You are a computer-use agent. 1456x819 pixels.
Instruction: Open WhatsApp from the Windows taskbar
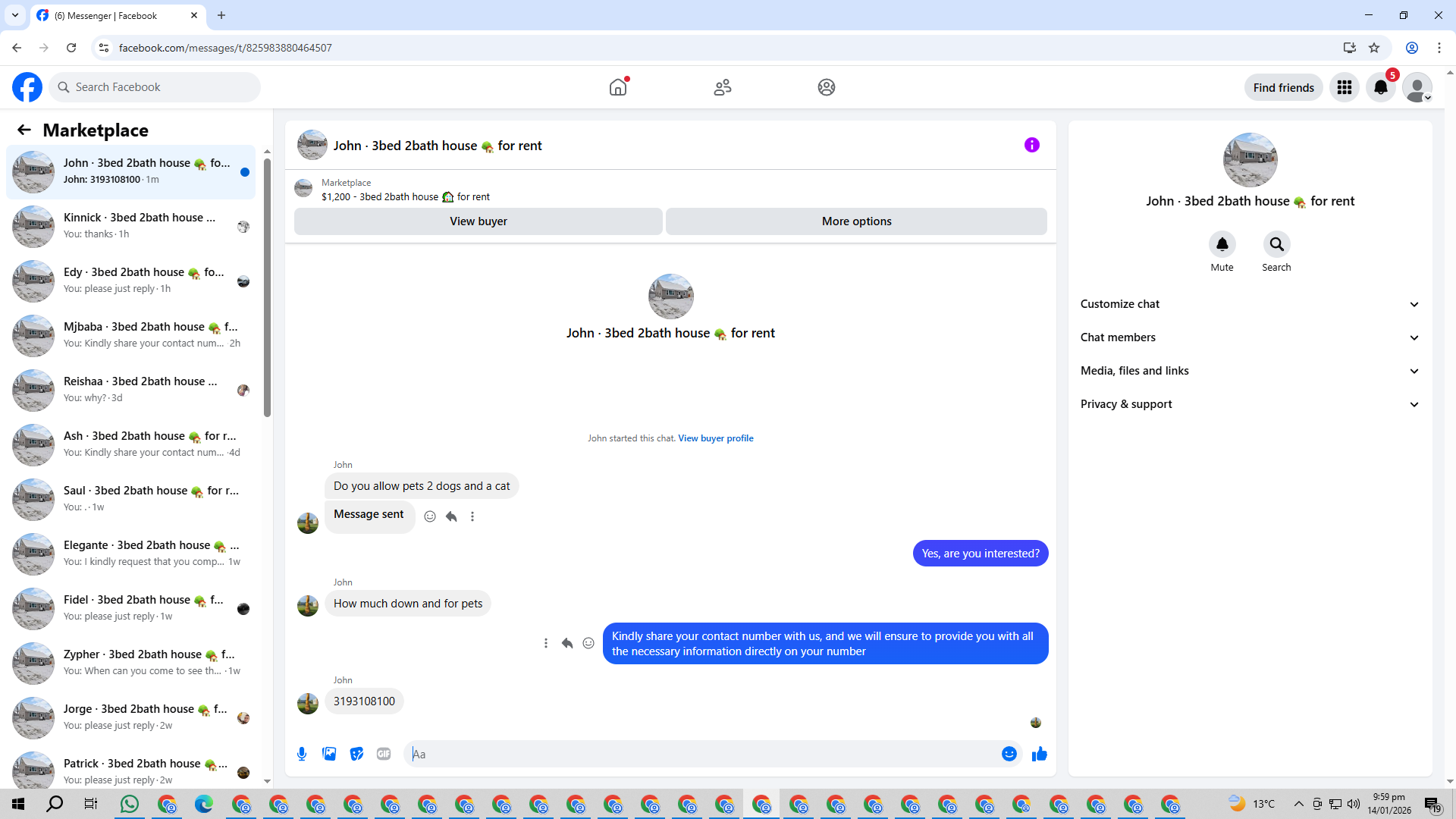pyautogui.click(x=130, y=804)
